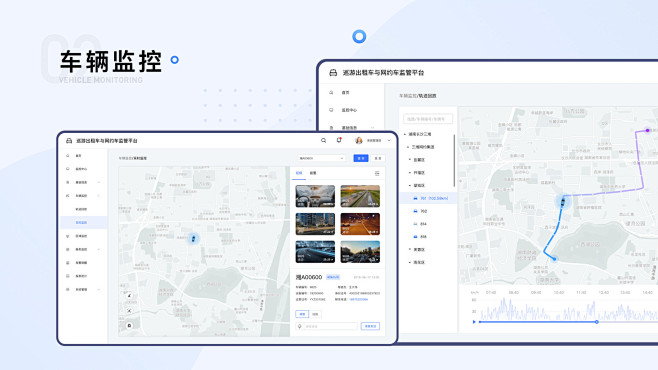Image resolution: width=658 pixels, height=370 pixels.
Task: Click the vehicle tree's vertical scrollbar
Action: 454,160
